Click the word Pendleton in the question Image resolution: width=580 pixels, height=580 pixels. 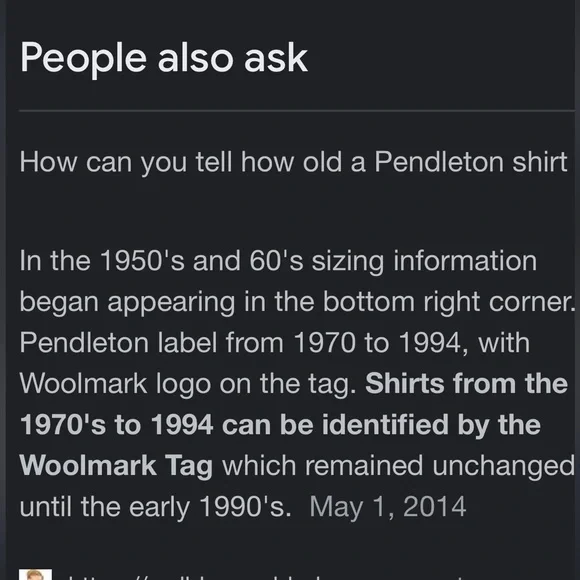pos(439,162)
